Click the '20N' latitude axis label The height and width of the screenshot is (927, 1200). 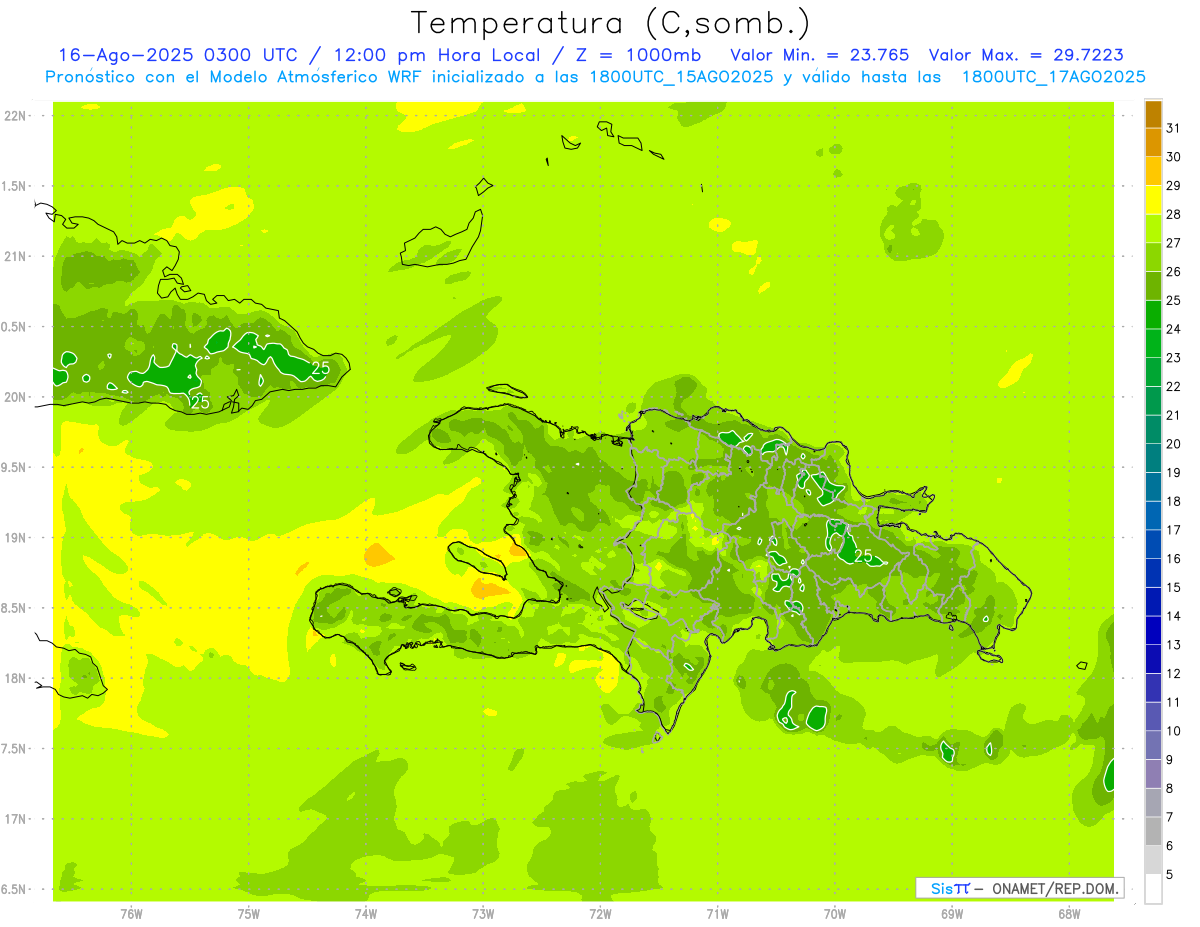(x=16, y=397)
